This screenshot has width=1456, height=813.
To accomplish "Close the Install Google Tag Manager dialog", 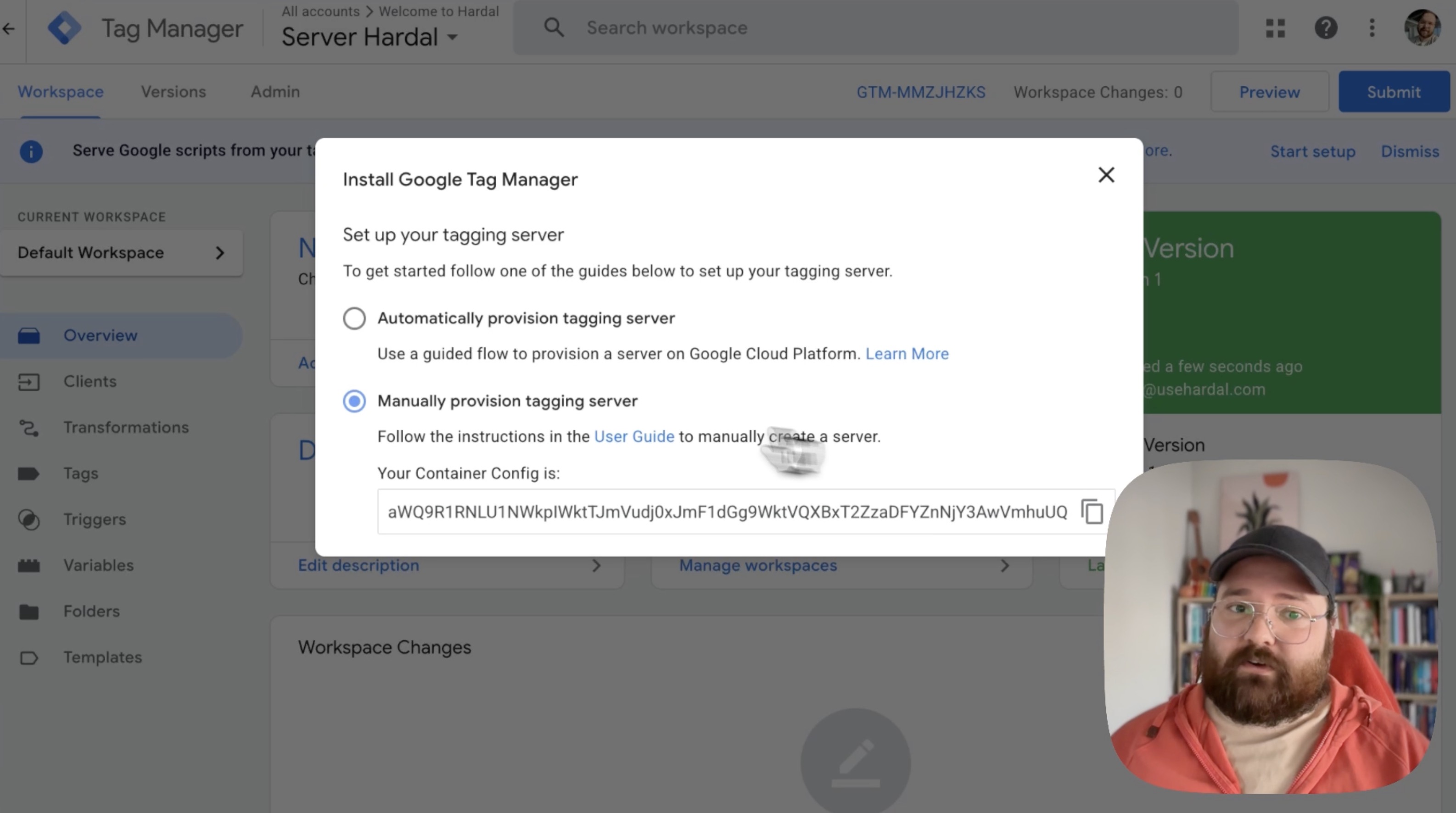I will [x=1106, y=175].
